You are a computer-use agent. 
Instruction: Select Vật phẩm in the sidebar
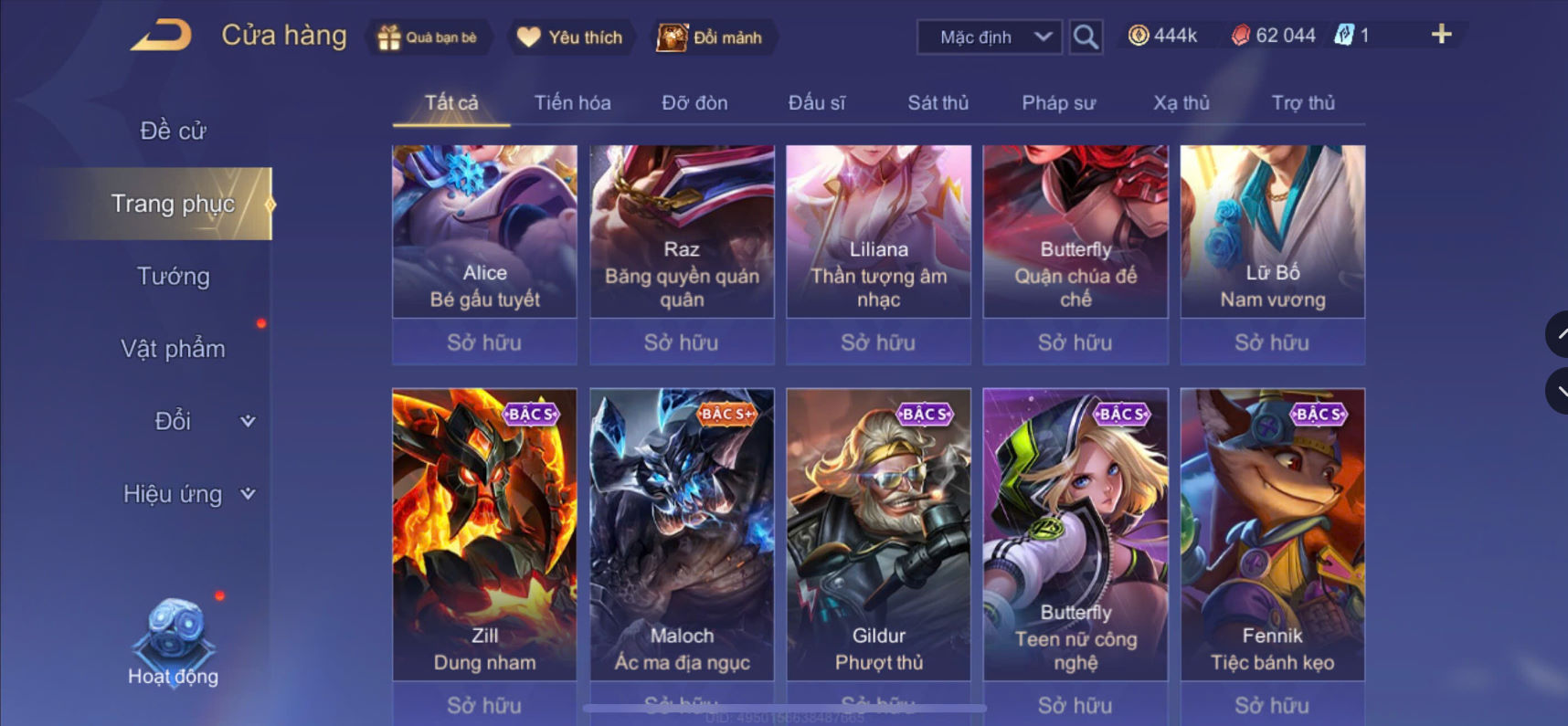click(x=174, y=349)
